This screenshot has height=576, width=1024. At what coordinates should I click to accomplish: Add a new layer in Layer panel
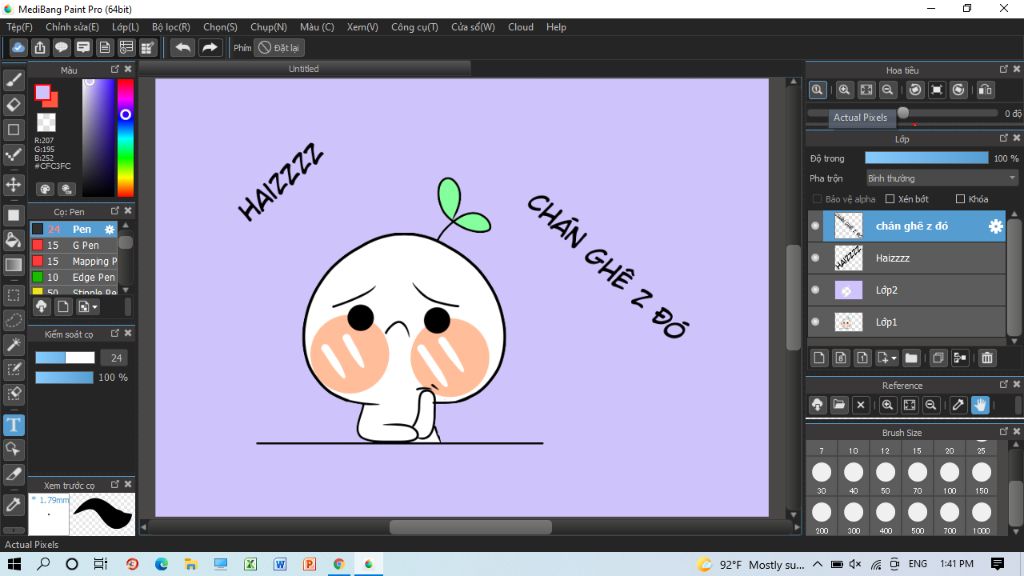(x=819, y=358)
